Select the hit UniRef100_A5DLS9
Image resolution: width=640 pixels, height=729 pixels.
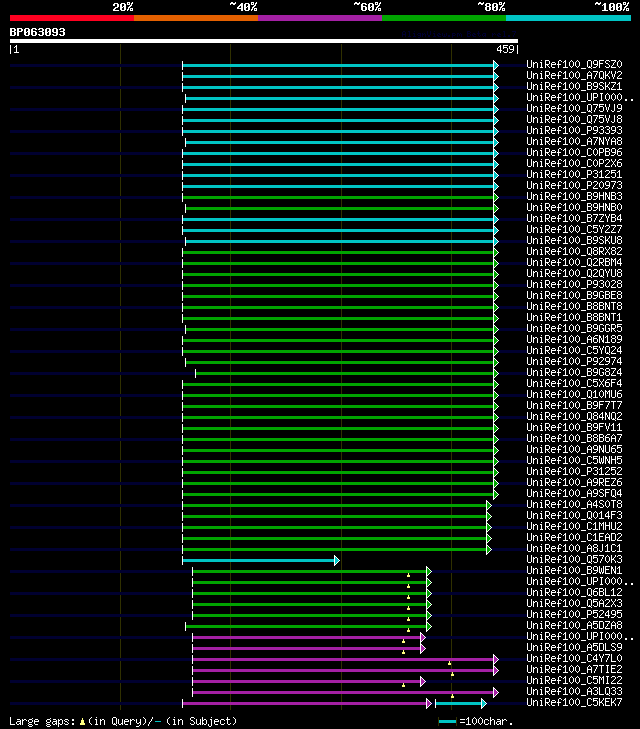574,648
